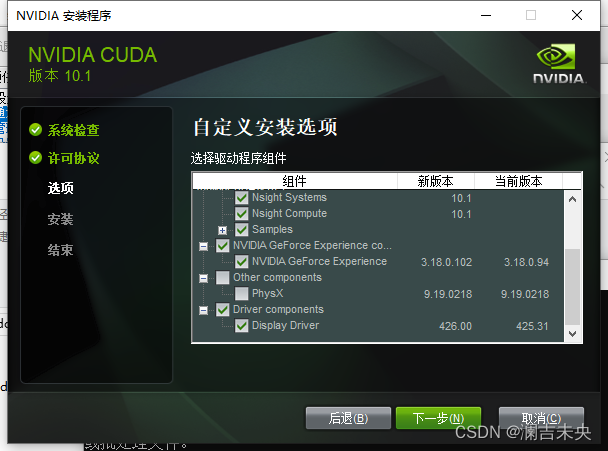This screenshot has height=451, width=608.
Task: Click scroll down arrow of component list
Action: [572, 333]
